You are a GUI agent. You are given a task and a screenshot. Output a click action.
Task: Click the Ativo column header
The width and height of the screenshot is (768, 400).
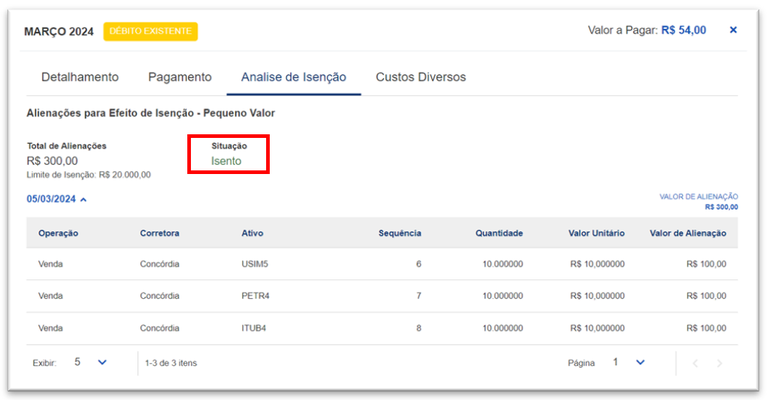click(252, 233)
